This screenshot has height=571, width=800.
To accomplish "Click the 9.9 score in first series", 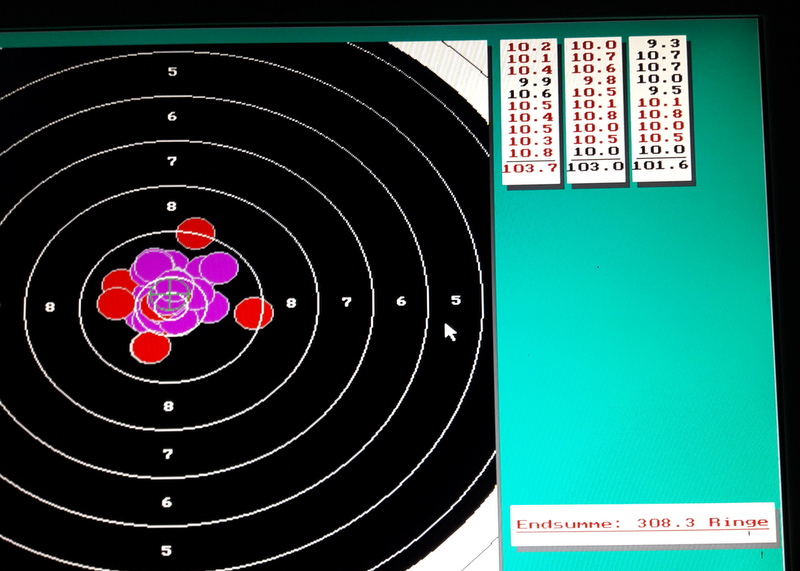I will (530, 82).
